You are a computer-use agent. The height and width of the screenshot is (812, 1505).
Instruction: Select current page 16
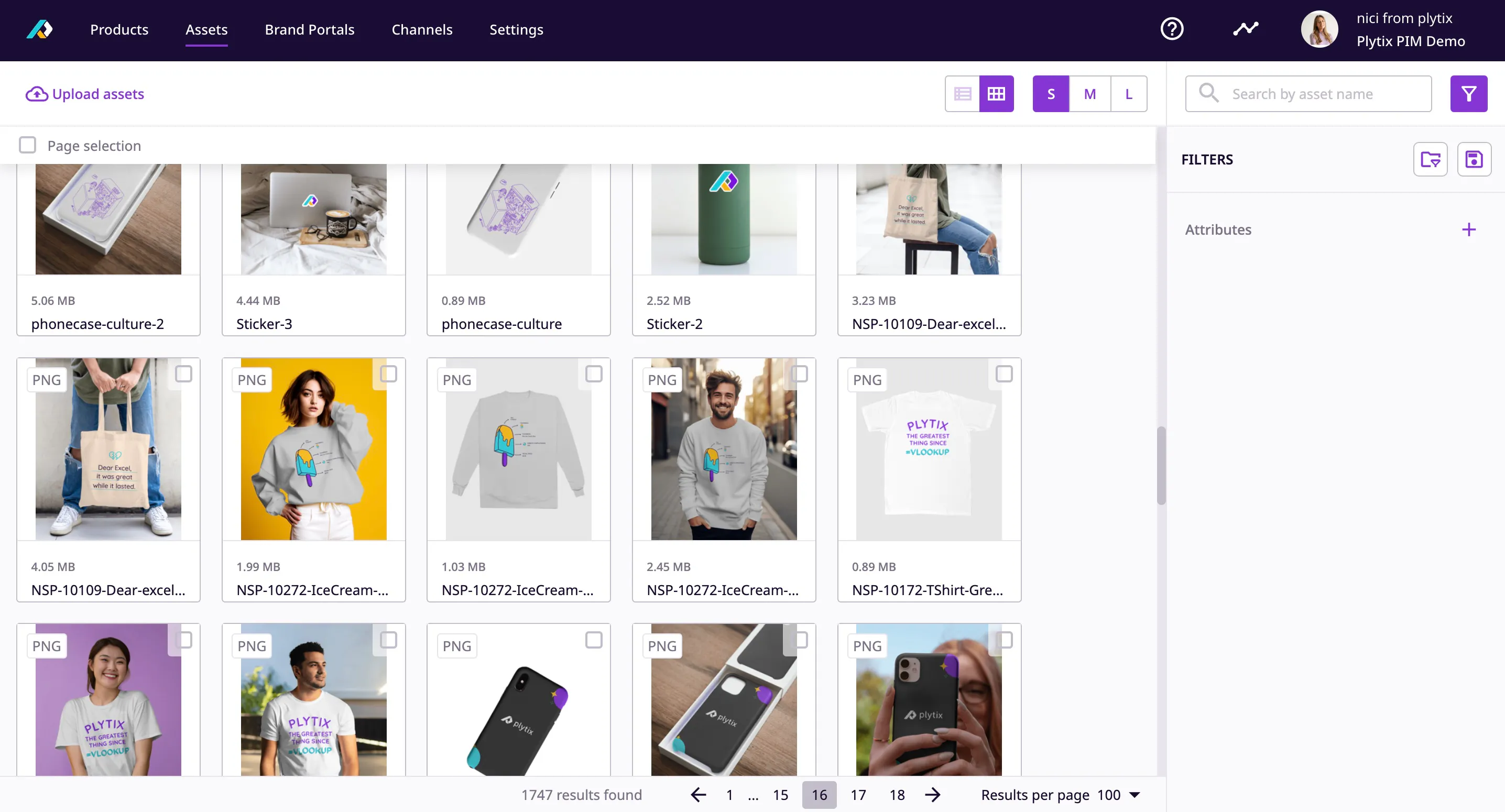coord(819,795)
